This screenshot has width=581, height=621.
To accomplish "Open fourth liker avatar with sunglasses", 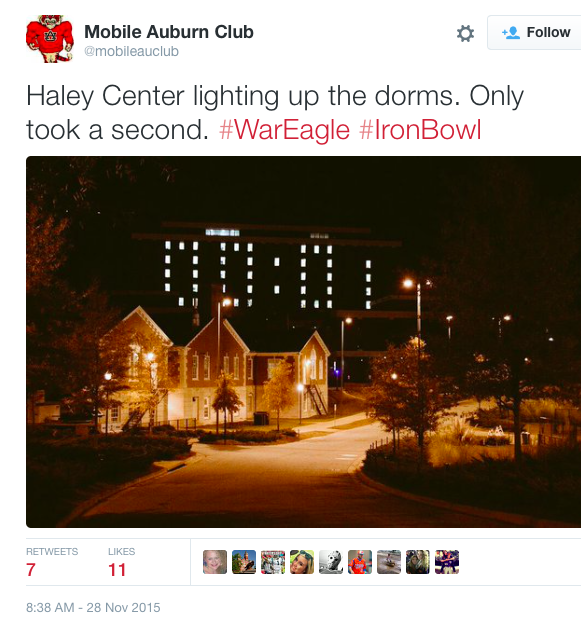I will 302,562.
